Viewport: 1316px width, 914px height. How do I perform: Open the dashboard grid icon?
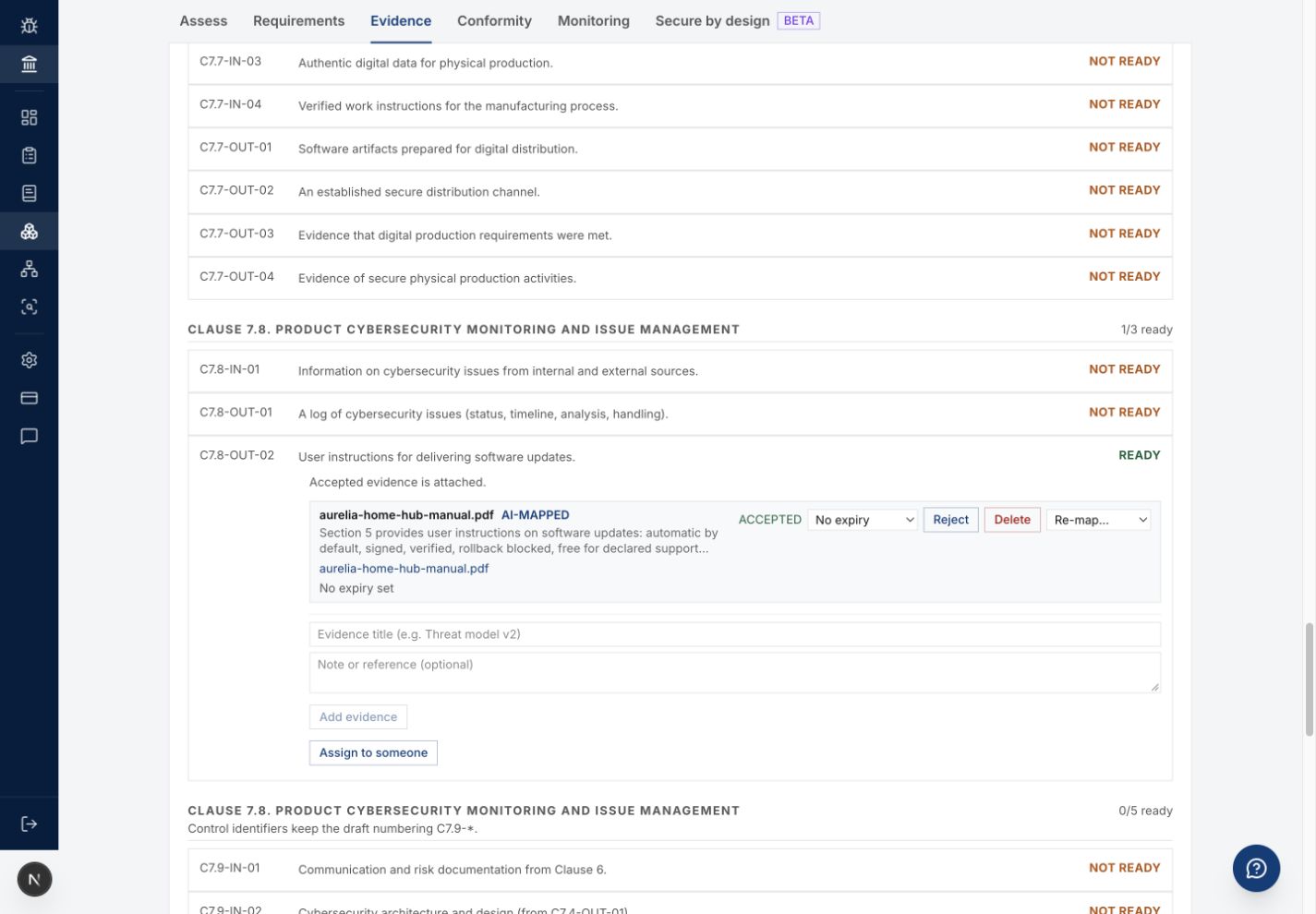29,117
